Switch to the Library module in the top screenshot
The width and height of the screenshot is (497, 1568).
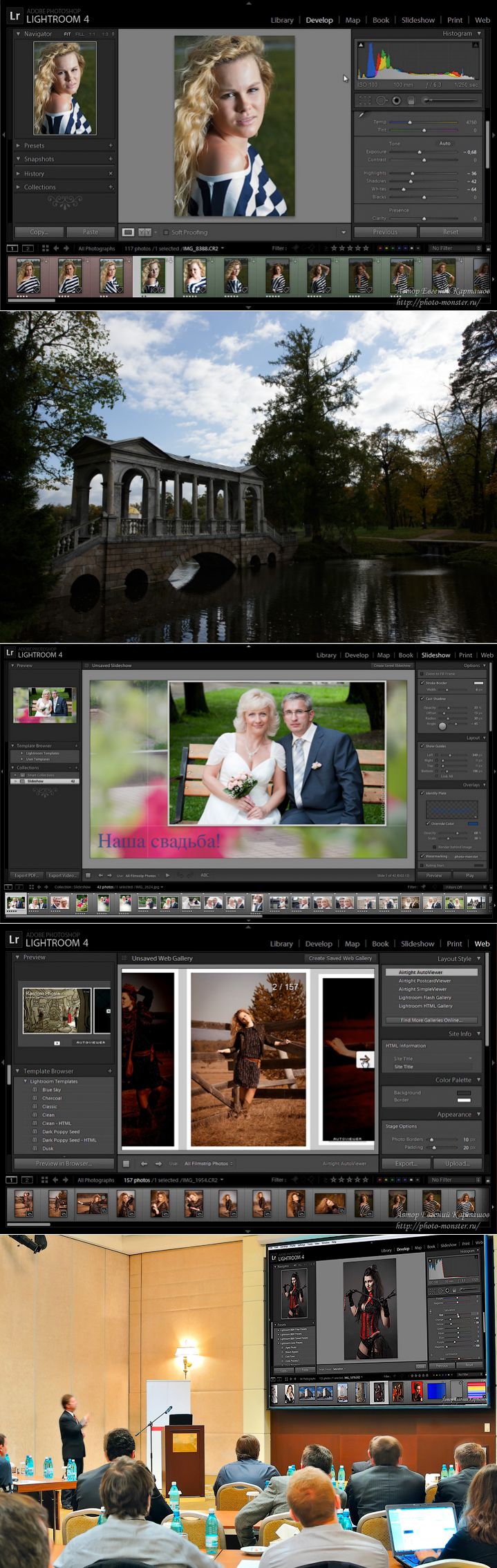click(281, 20)
